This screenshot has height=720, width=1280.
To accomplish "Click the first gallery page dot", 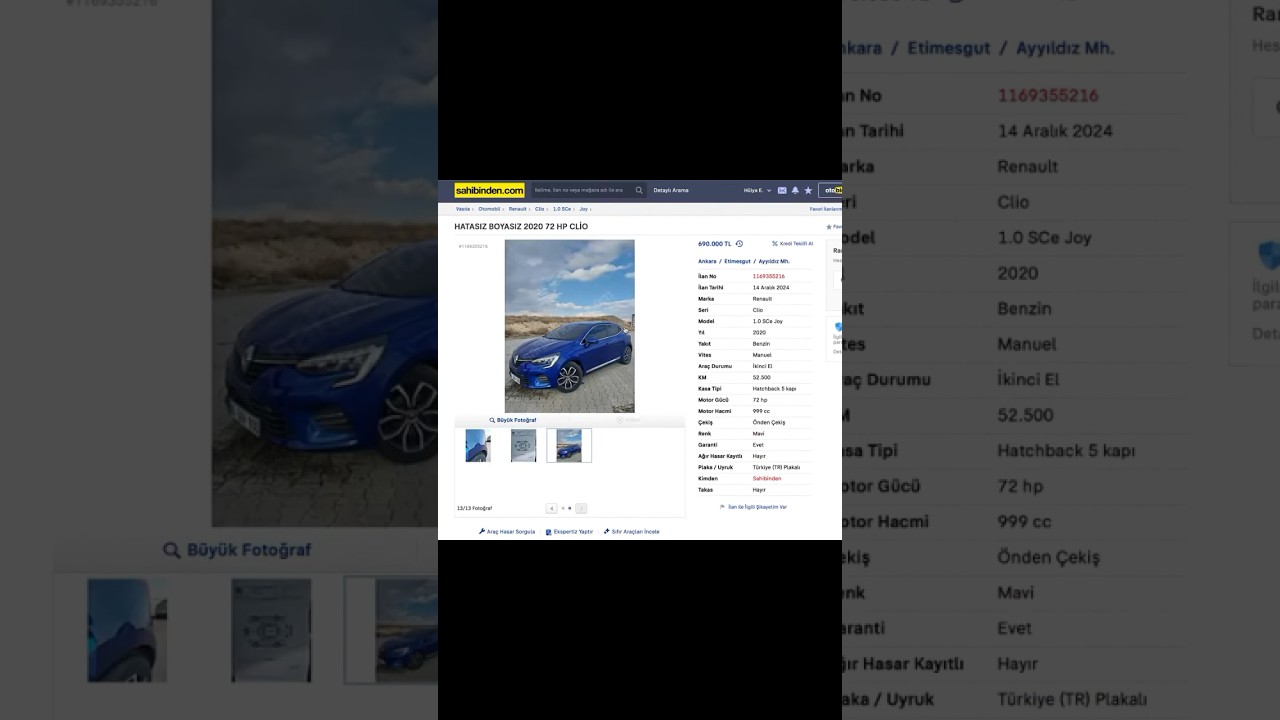I will (562, 508).
